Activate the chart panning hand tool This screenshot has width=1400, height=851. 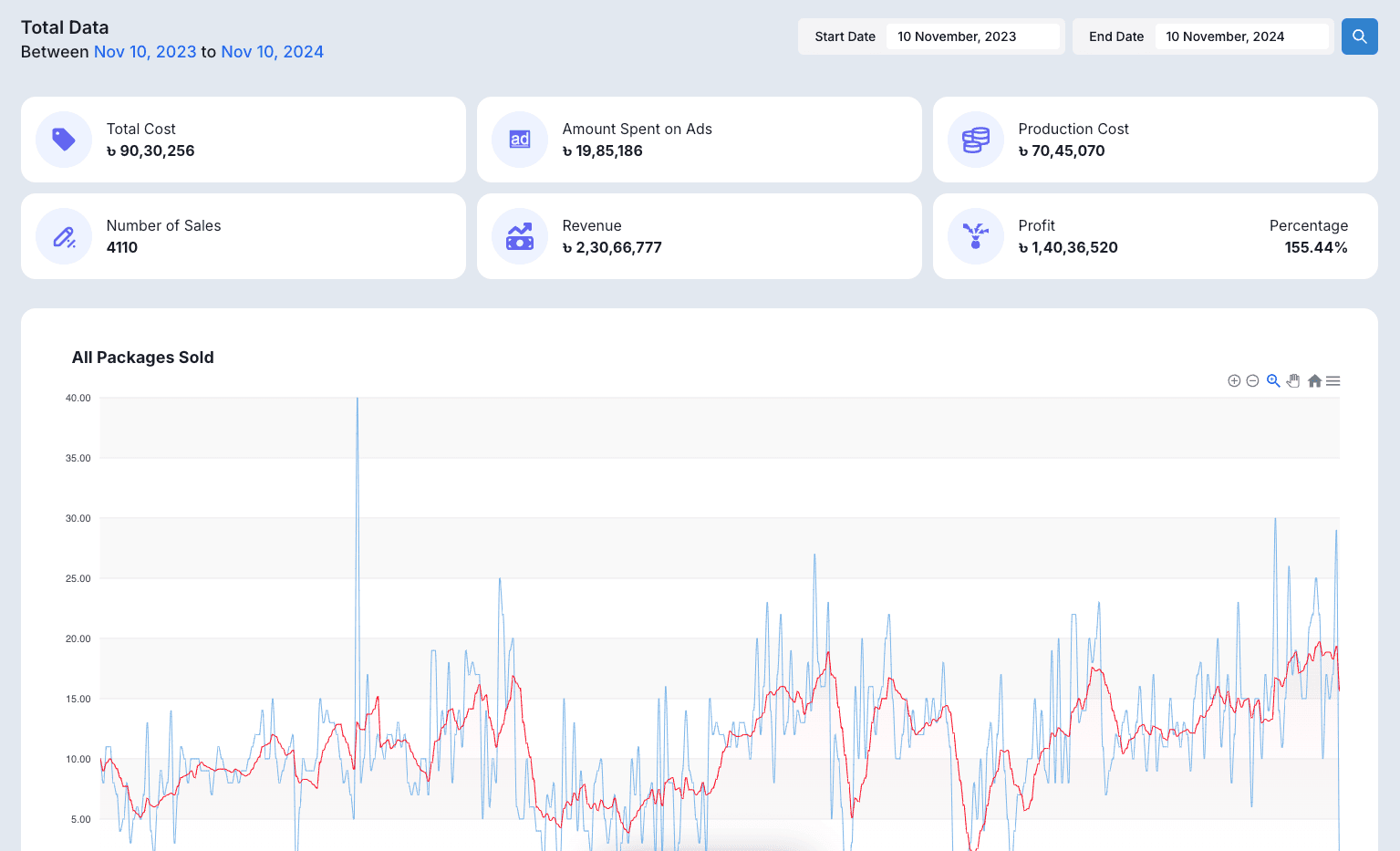[x=1293, y=381]
